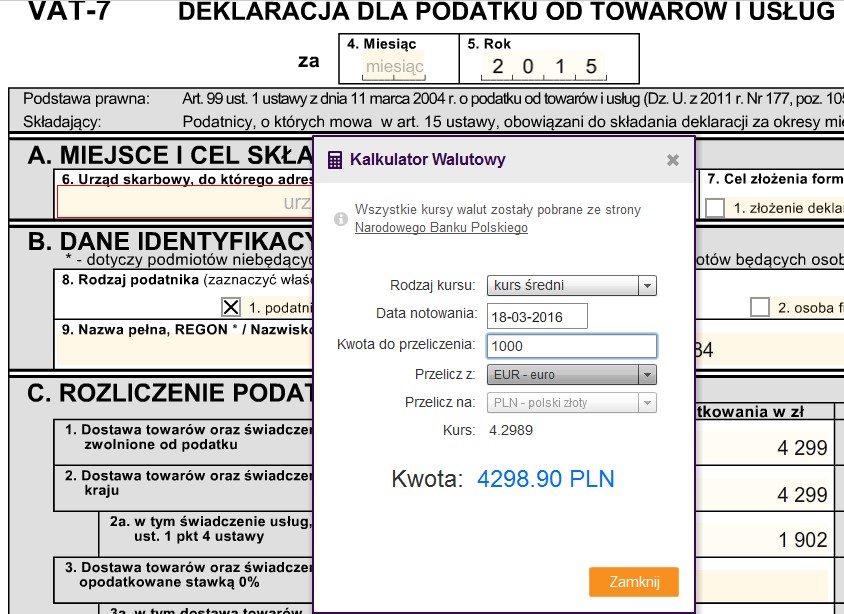Viewport: 844px width, 614px height.
Task: Click the calculator icon in dialog title
Action: click(335, 160)
